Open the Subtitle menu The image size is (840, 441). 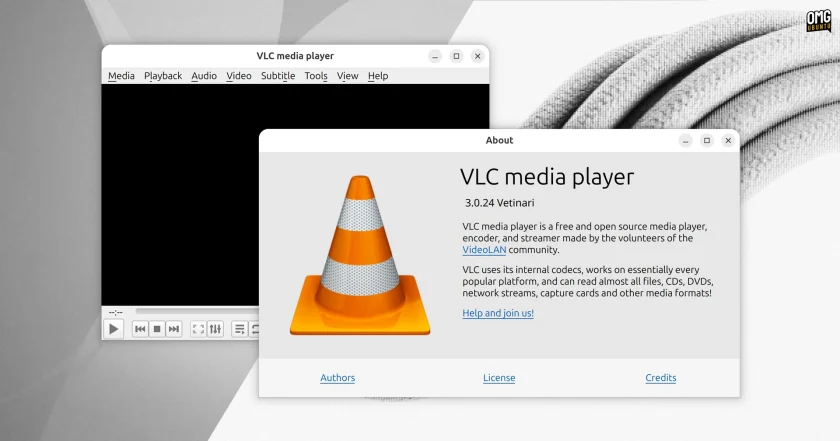pyautogui.click(x=278, y=76)
